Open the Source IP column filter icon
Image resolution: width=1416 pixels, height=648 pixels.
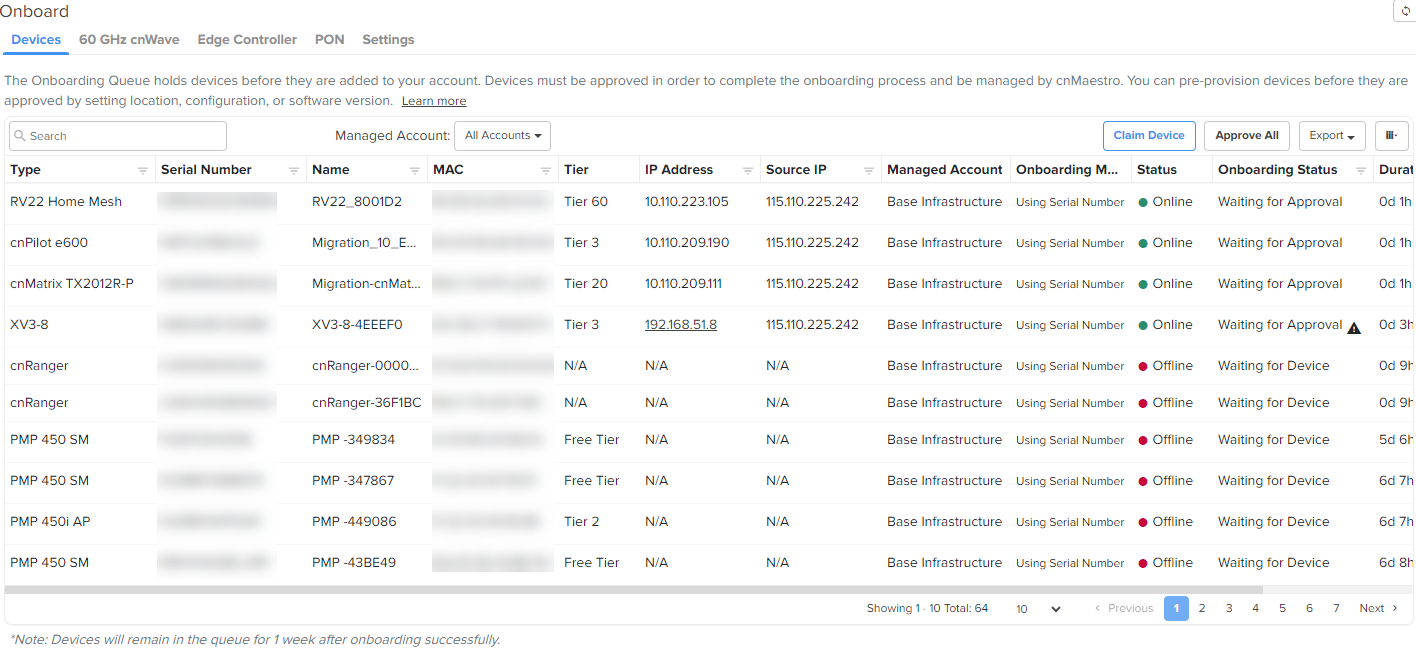pos(868,170)
